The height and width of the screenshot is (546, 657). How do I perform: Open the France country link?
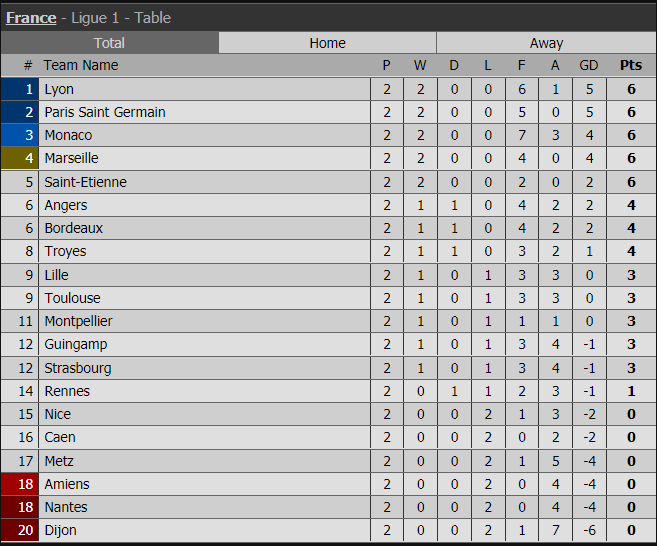click(x=31, y=18)
